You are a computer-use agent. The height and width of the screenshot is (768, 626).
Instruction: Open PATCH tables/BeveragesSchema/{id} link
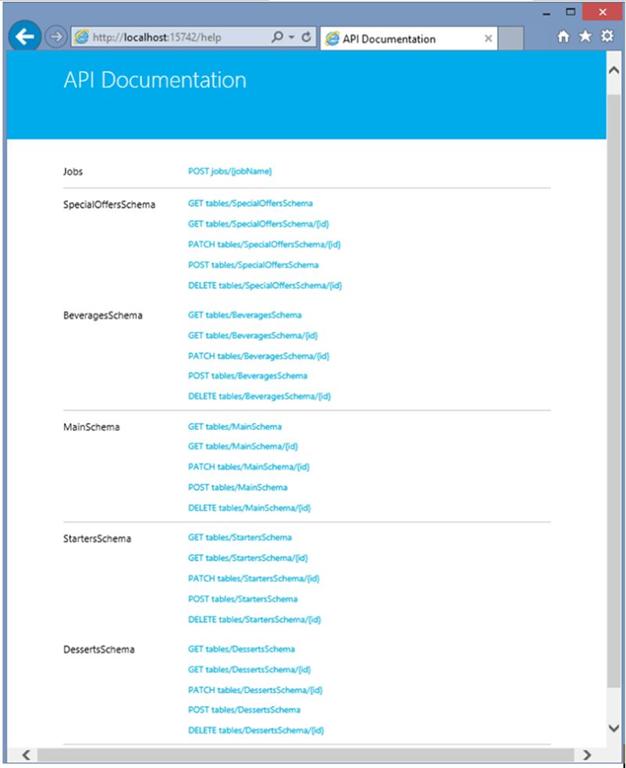(x=259, y=356)
